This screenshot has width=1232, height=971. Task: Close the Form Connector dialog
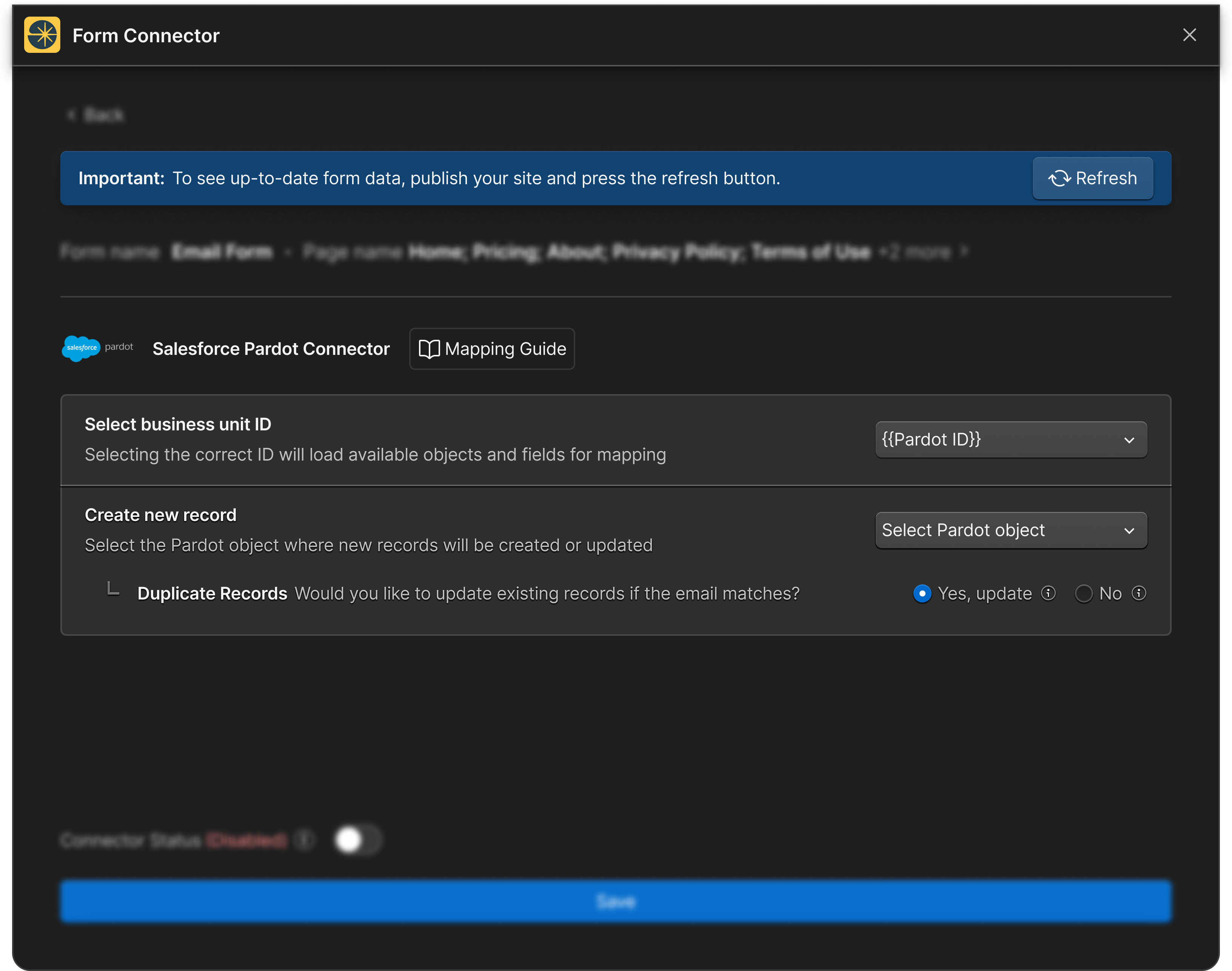click(1189, 35)
